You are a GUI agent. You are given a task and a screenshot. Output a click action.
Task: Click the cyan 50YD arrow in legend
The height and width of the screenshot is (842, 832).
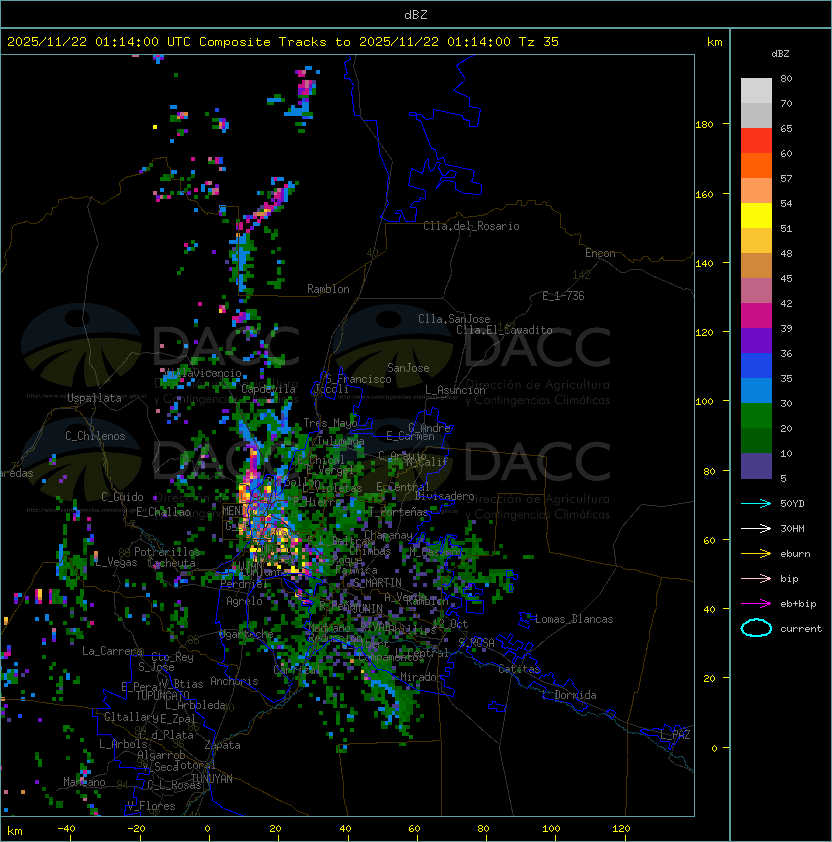[x=756, y=504]
